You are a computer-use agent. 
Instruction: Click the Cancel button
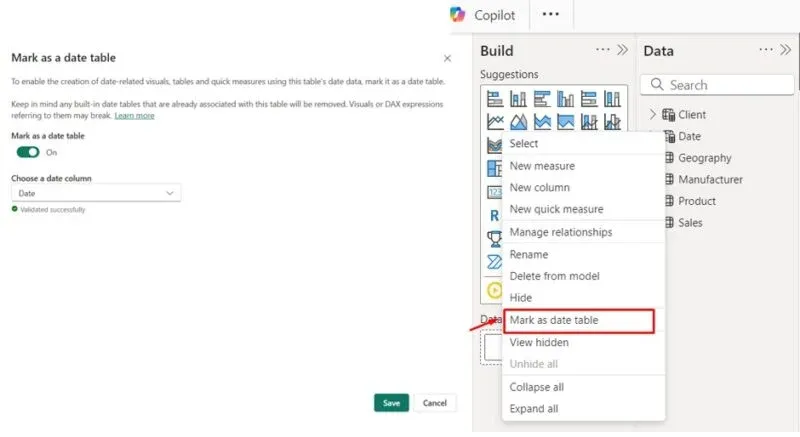coord(435,403)
